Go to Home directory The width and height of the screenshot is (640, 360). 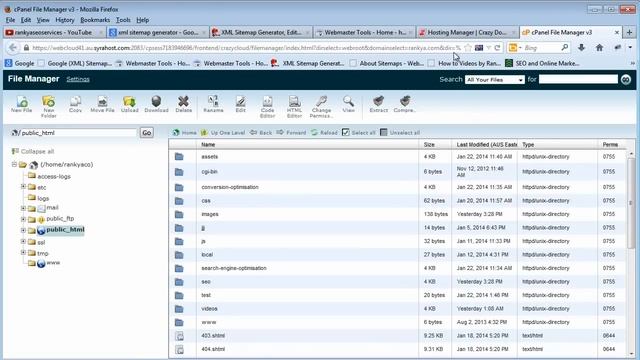click(184, 133)
